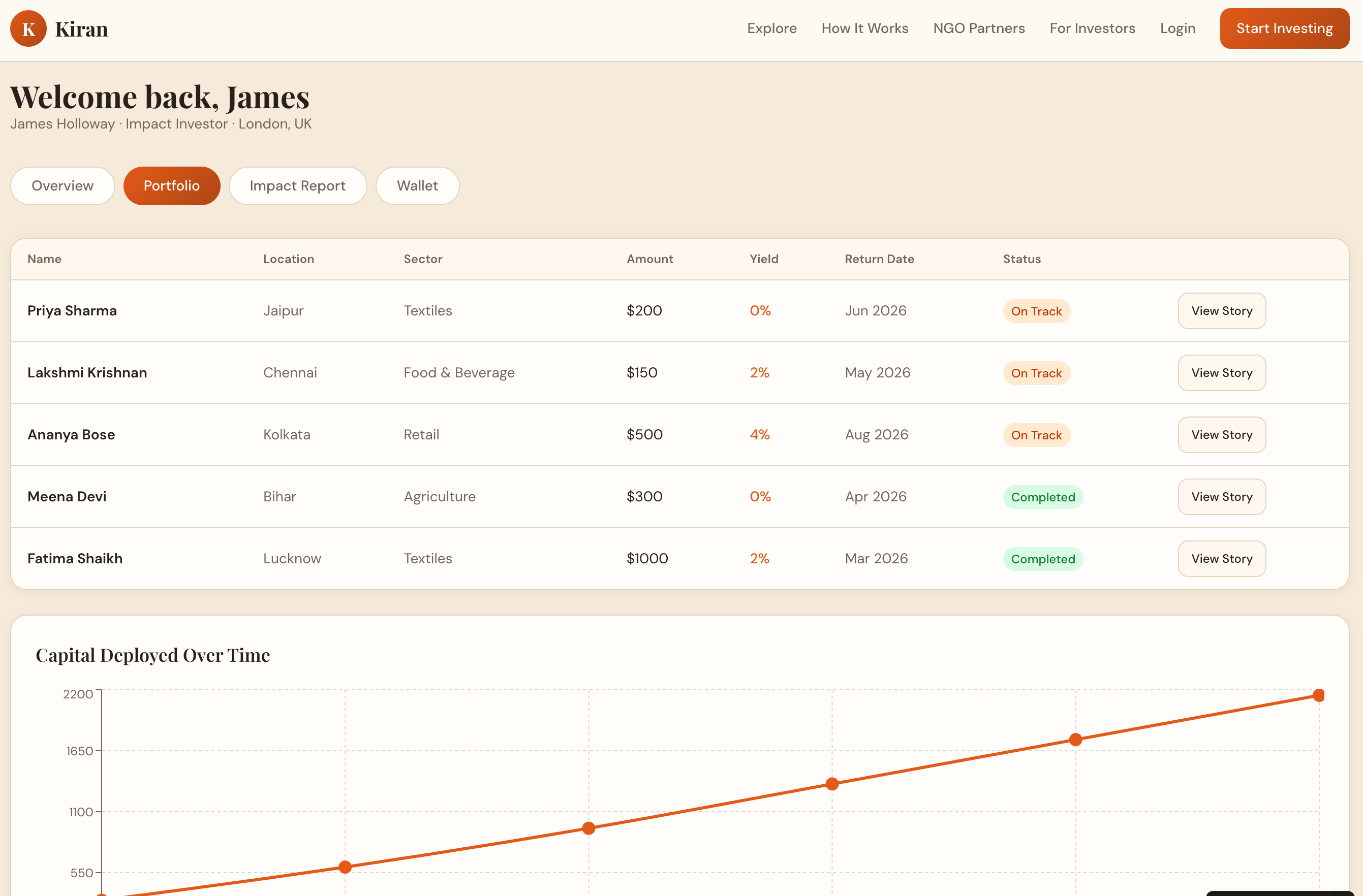This screenshot has width=1363, height=896.
Task: Click the Amount column header
Action: [649, 259]
